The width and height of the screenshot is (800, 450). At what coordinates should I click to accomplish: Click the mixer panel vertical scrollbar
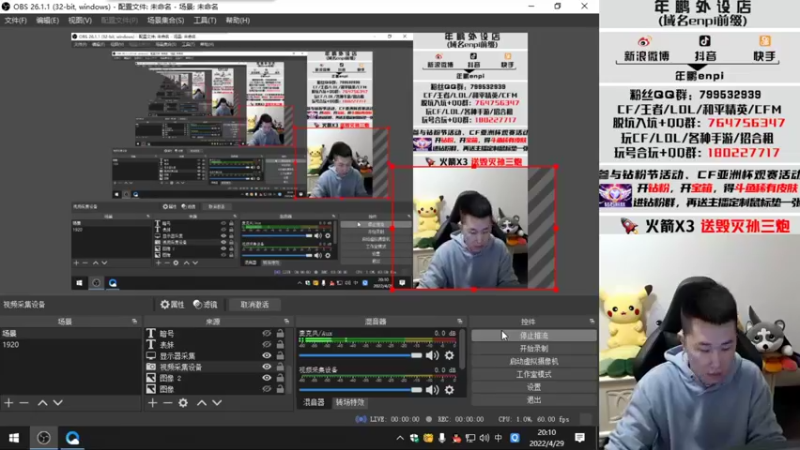pyautogui.click(x=462, y=349)
